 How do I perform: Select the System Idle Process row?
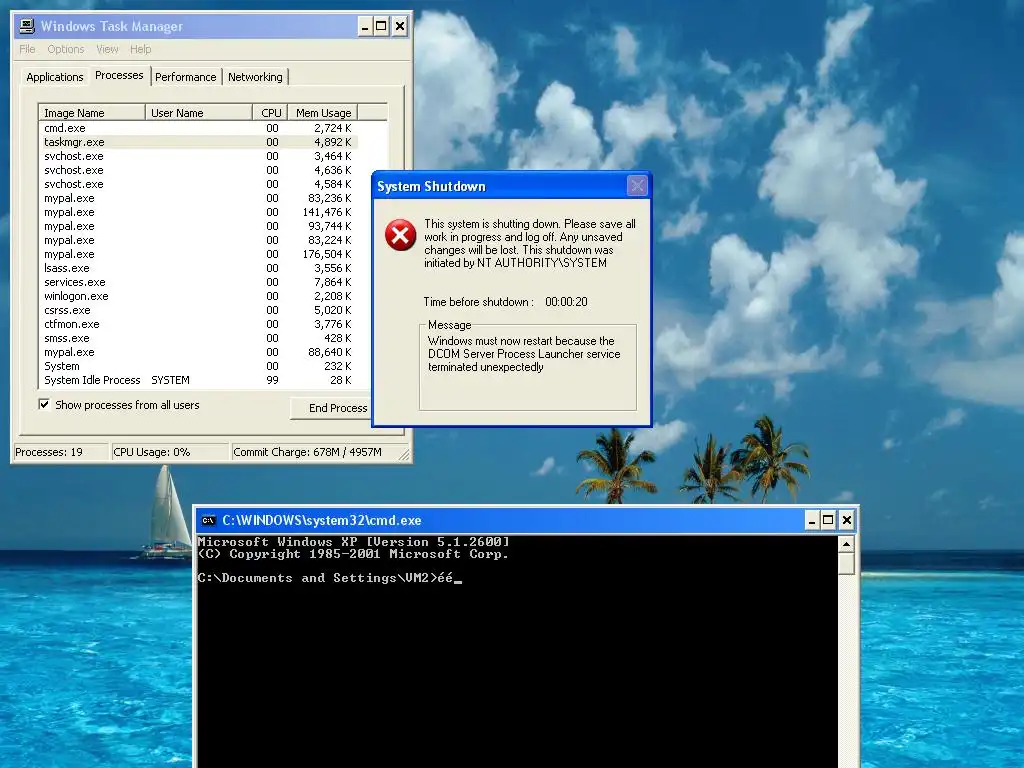199,380
